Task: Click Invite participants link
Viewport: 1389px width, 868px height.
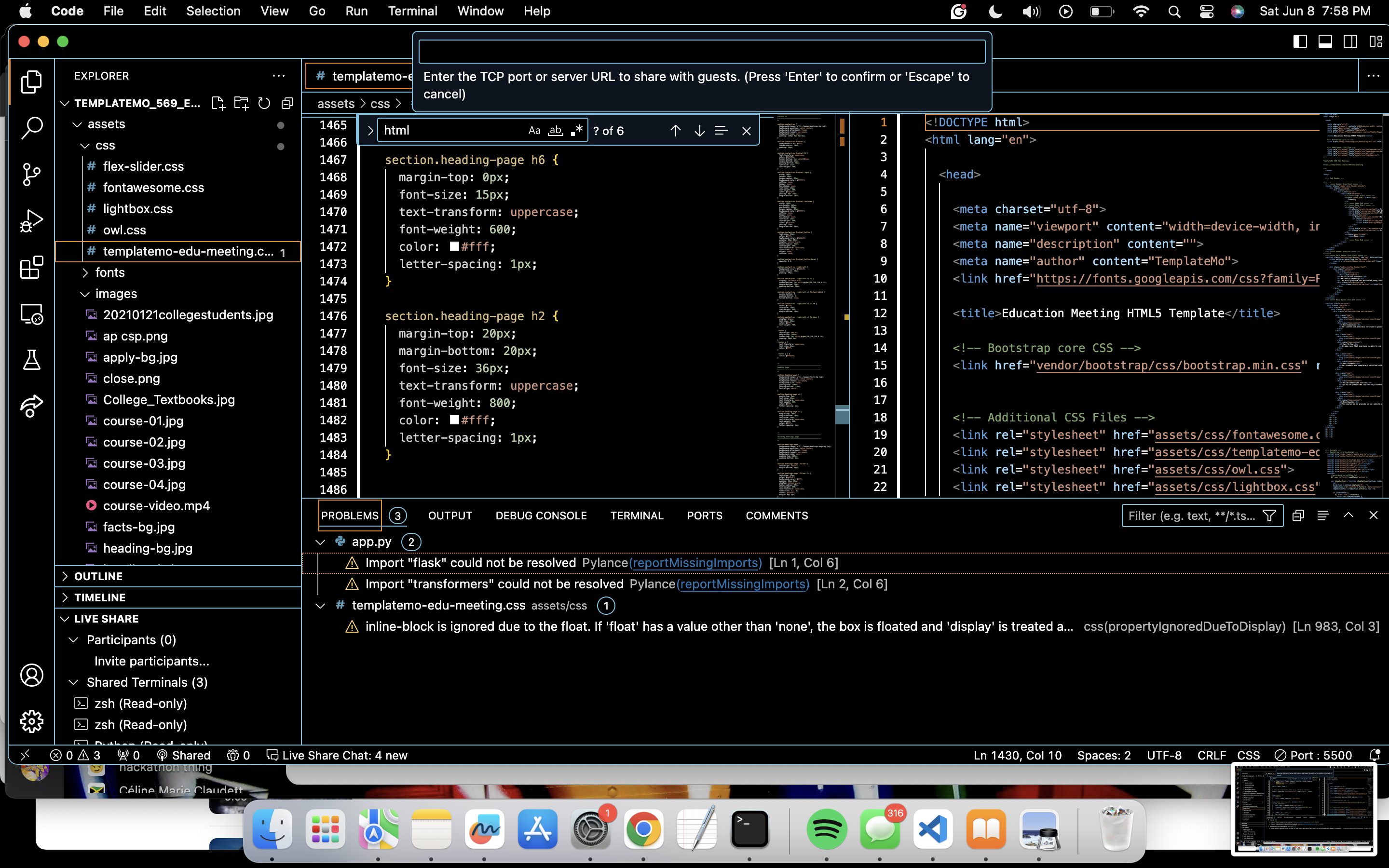Action: pos(151,661)
